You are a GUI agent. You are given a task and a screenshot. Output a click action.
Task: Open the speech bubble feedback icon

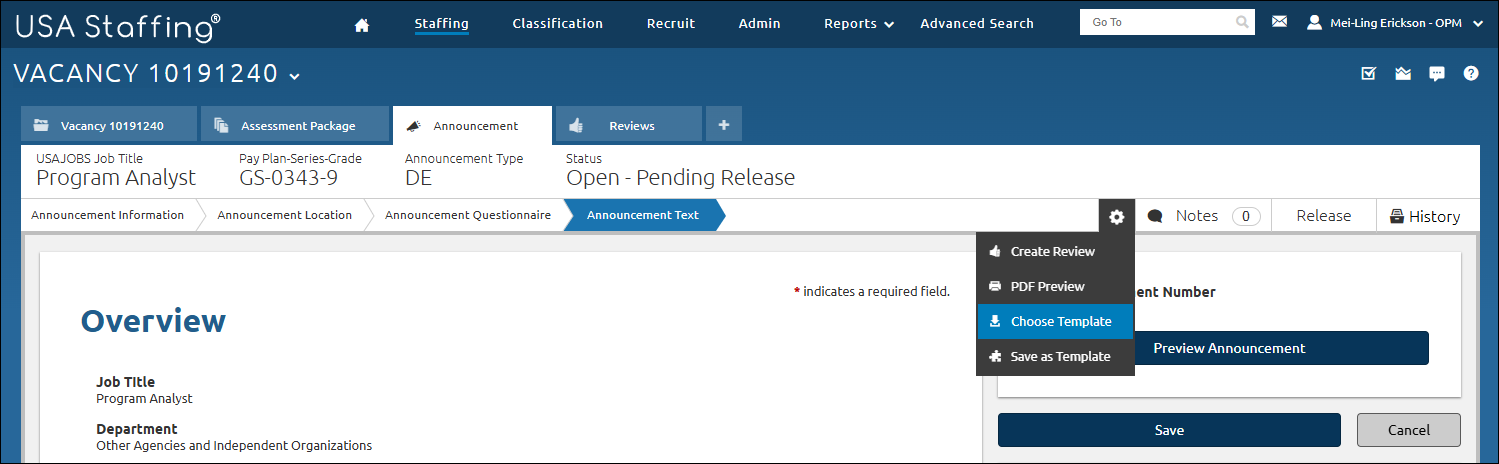tap(1437, 73)
